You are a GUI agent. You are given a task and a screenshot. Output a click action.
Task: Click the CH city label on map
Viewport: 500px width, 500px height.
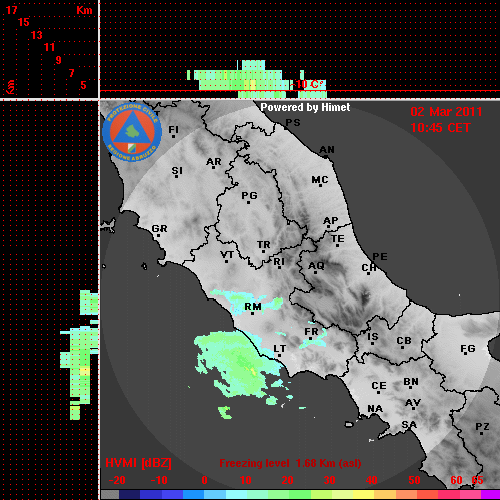[x=369, y=268]
